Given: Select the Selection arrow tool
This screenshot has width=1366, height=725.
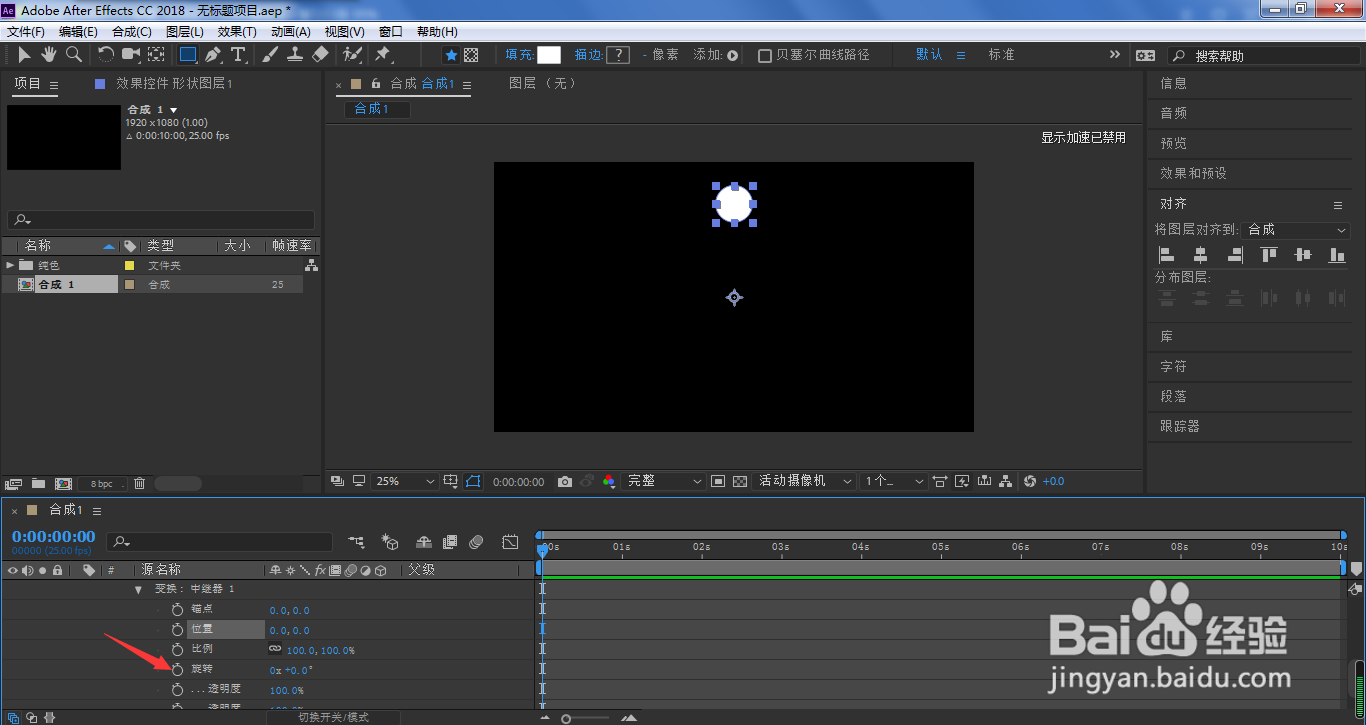Looking at the screenshot, I should coord(24,54).
